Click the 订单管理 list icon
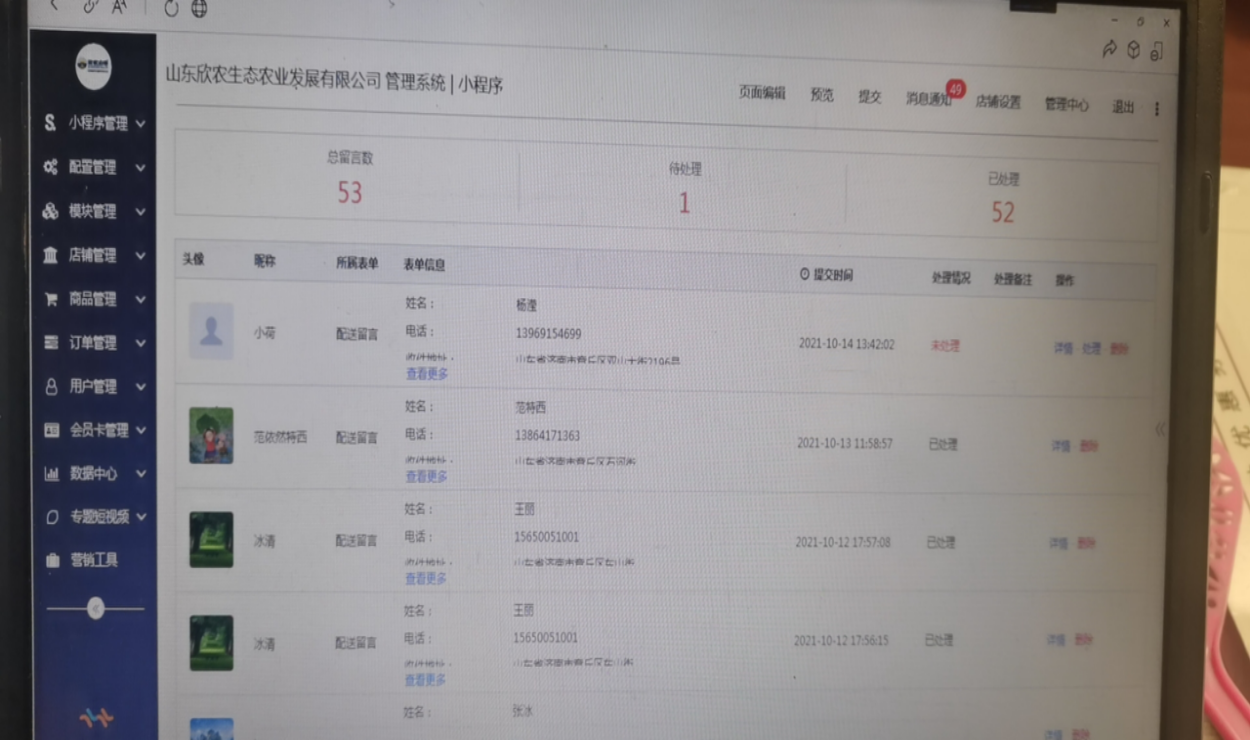The height and width of the screenshot is (740, 1250). tap(50, 343)
